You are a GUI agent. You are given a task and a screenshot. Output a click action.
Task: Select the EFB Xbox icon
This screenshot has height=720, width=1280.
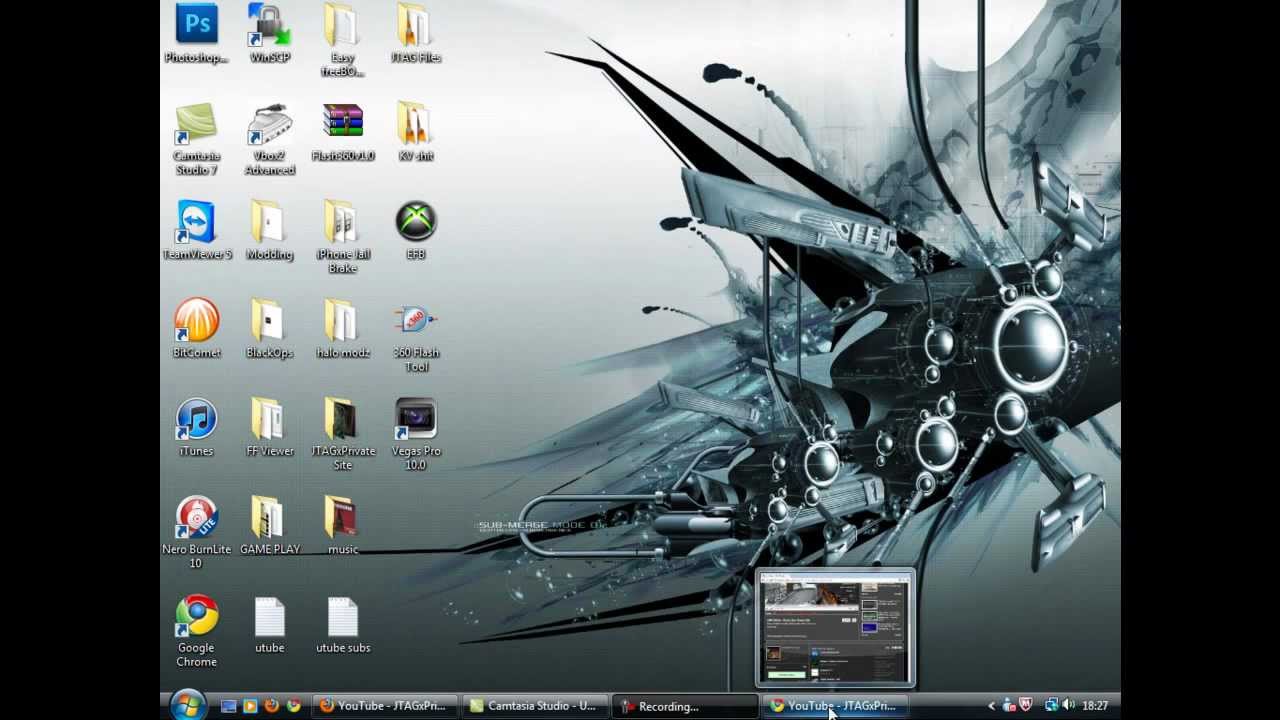coord(416,231)
